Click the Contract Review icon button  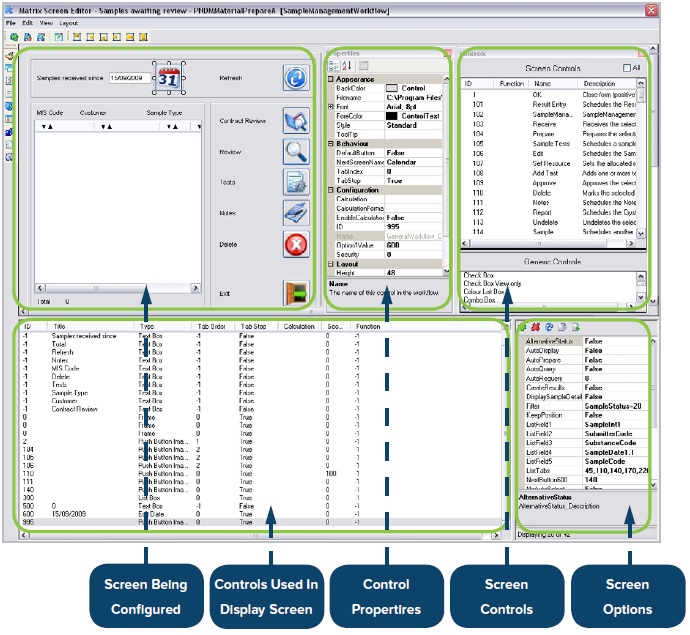pos(296,121)
